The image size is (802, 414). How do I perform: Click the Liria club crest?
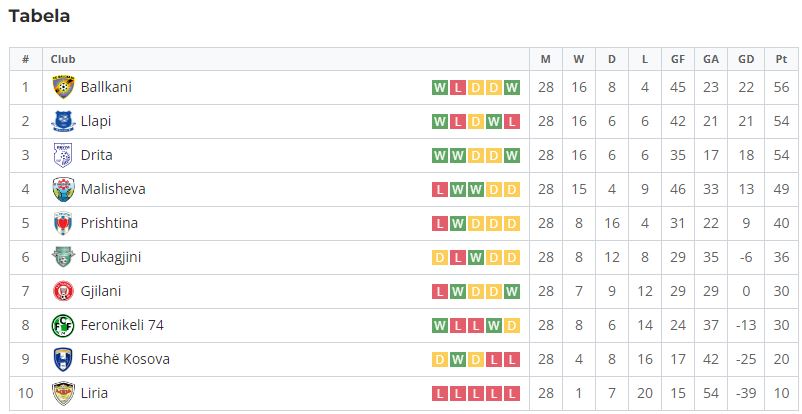click(x=63, y=393)
